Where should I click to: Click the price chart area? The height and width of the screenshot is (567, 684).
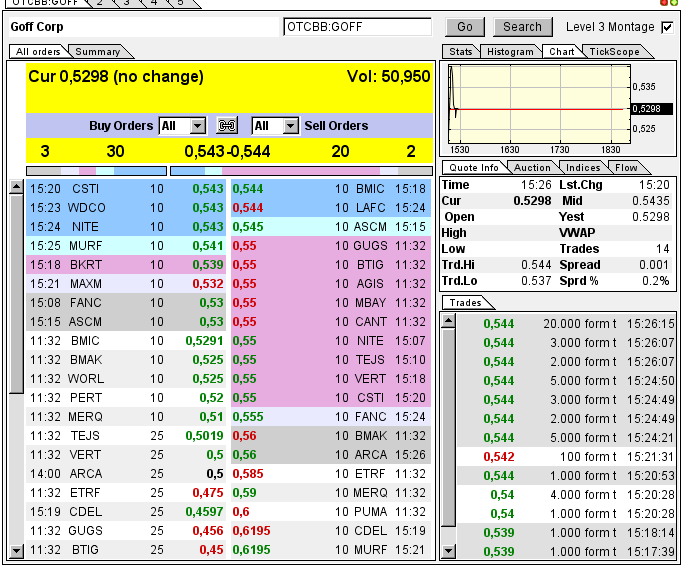tap(539, 104)
